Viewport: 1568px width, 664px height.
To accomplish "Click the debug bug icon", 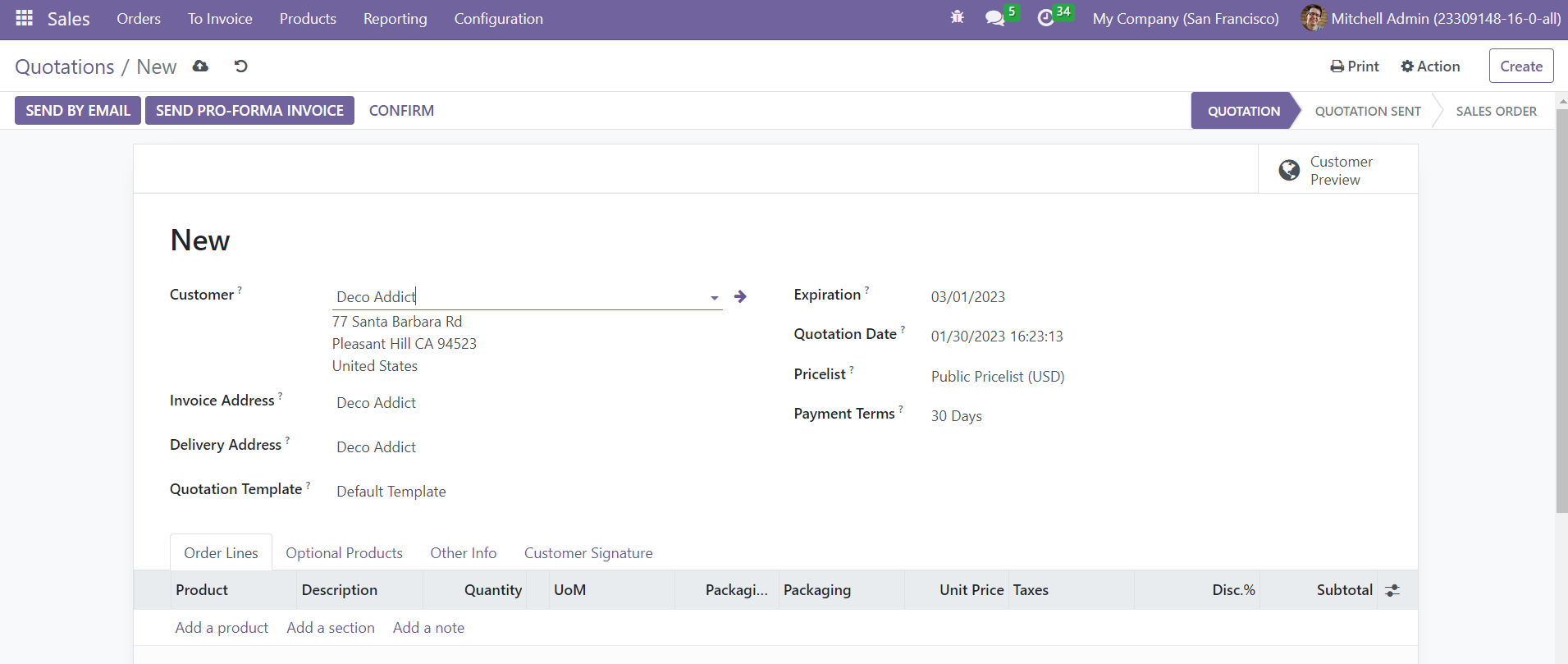I will pyautogui.click(x=957, y=17).
